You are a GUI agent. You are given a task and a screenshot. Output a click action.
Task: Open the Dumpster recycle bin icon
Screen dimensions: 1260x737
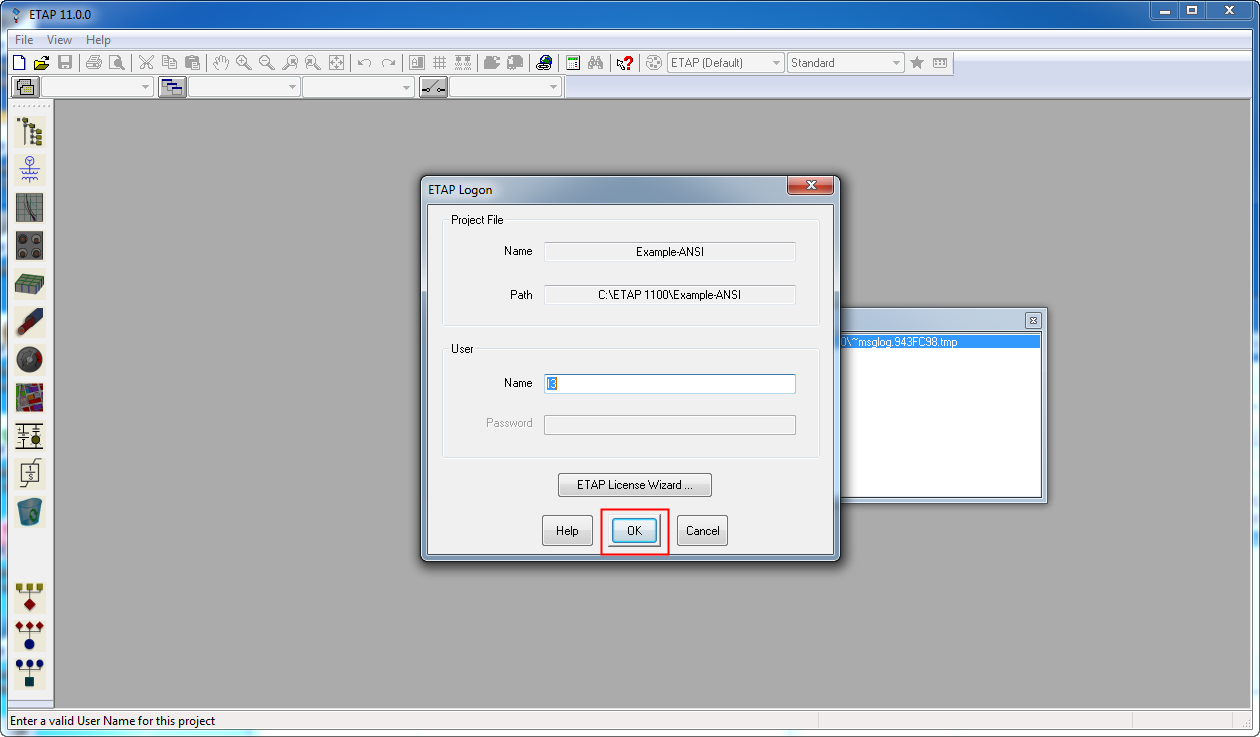pos(29,511)
